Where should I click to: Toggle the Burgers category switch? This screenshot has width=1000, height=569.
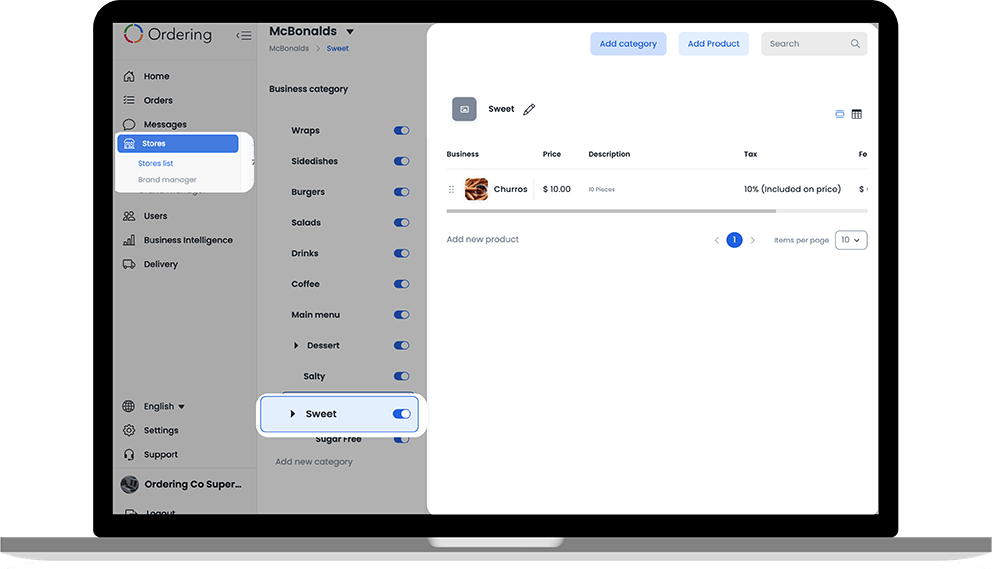tap(401, 192)
